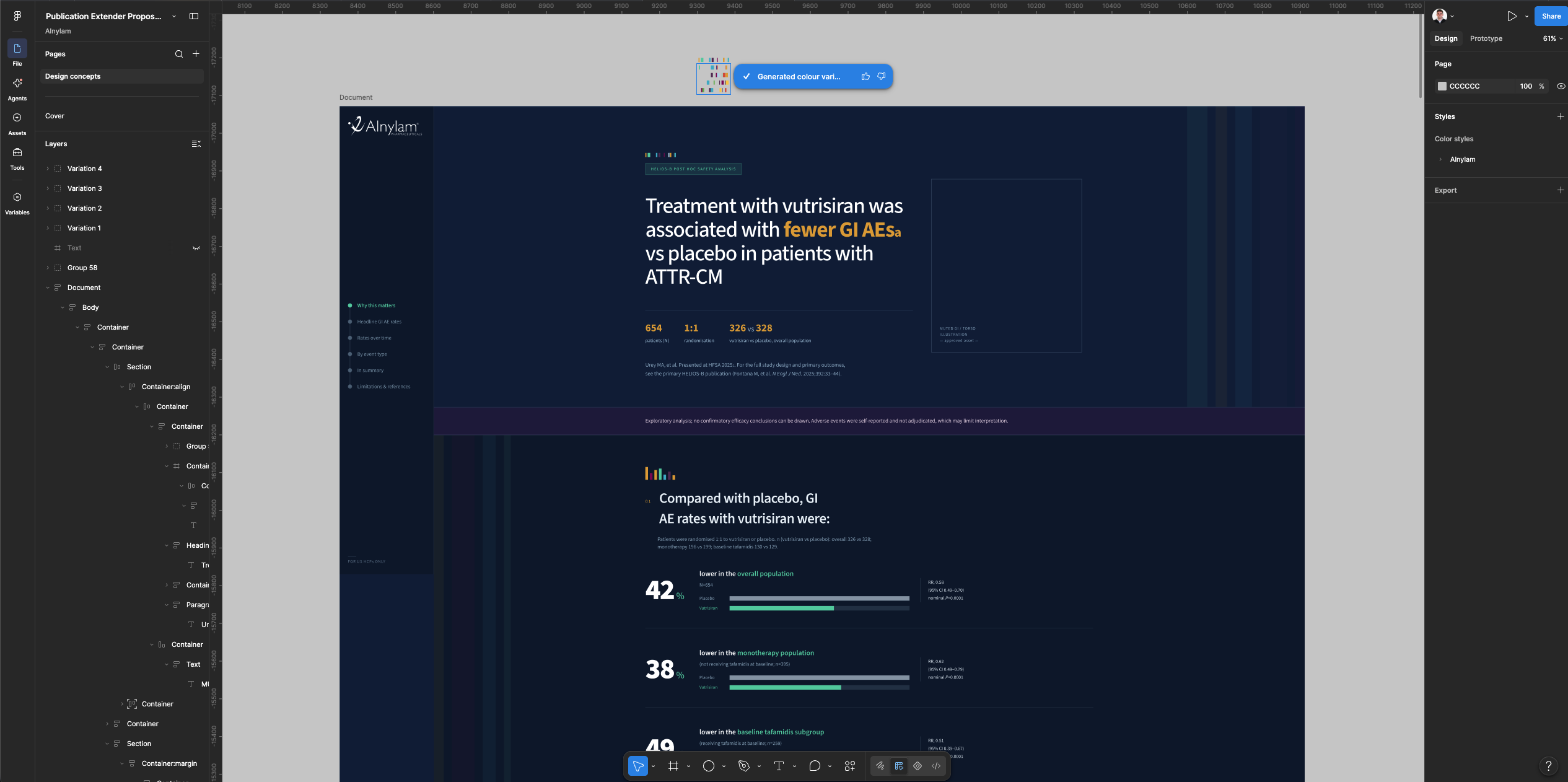Image resolution: width=1568 pixels, height=782 pixels.
Task: Select the Move tool
Action: pyautogui.click(x=637, y=766)
